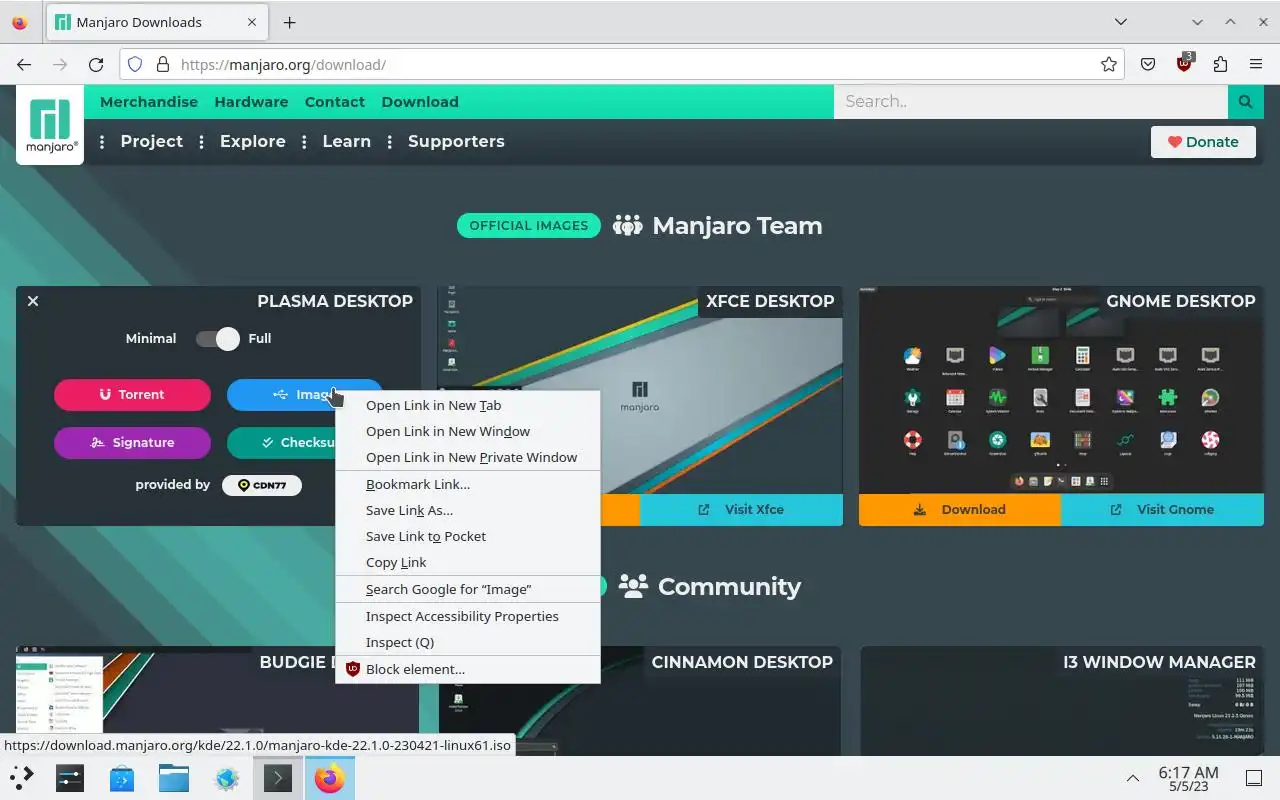Click the Firefox icon in the taskbar
Screen dimensions: 1280x800
coord(329,777)
